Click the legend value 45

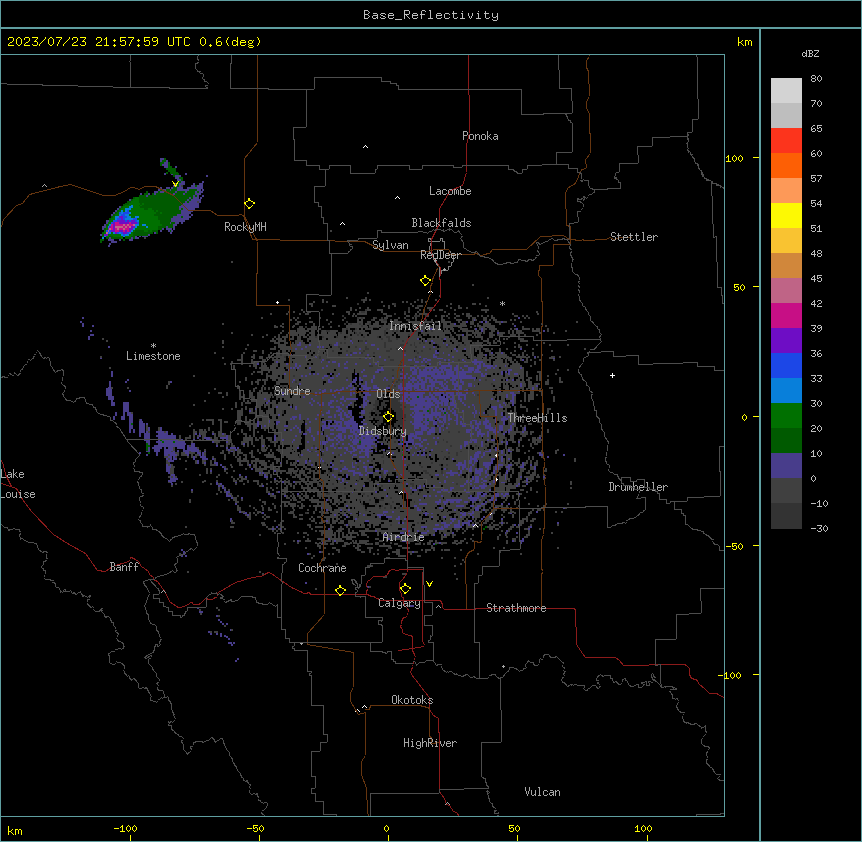click(816, 279)
